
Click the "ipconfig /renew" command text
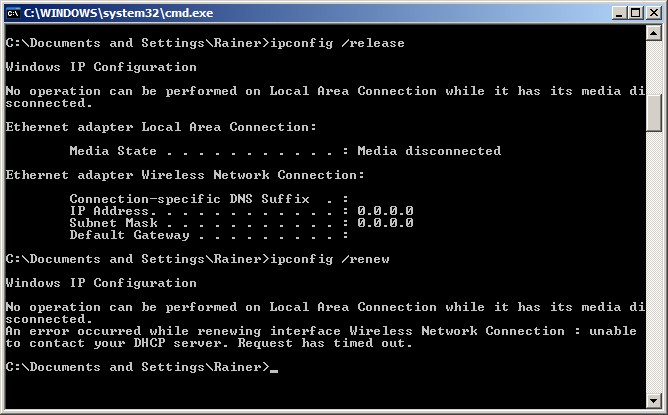(330, 259)
